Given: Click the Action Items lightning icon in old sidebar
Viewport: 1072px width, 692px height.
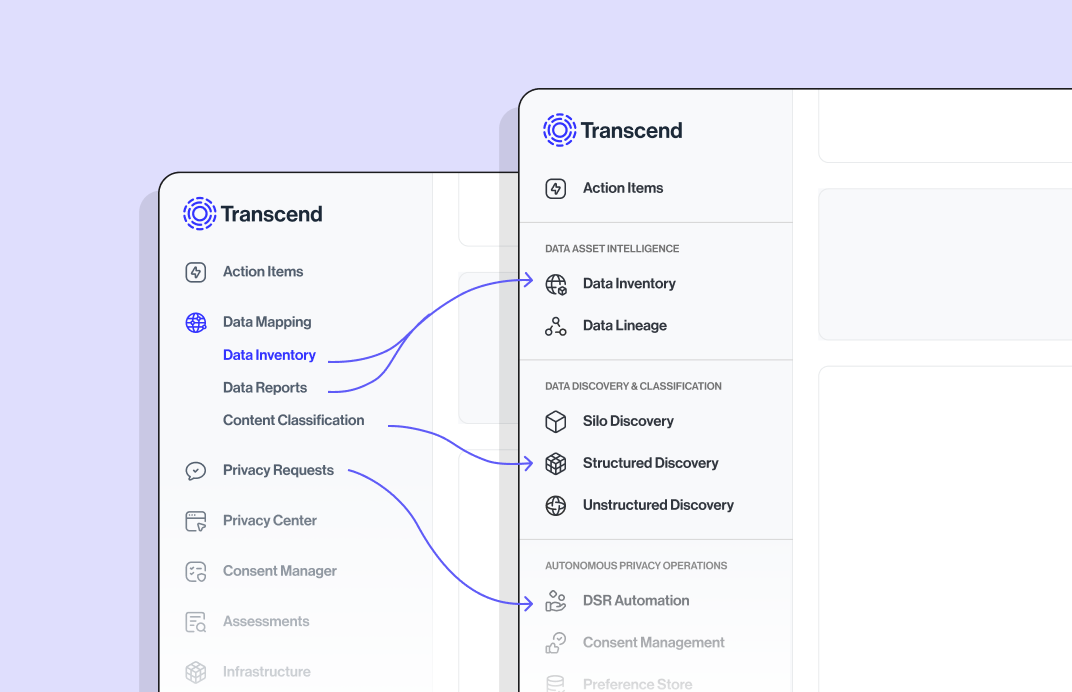Looking at the screenshot, I should click(x=196, y=272).
